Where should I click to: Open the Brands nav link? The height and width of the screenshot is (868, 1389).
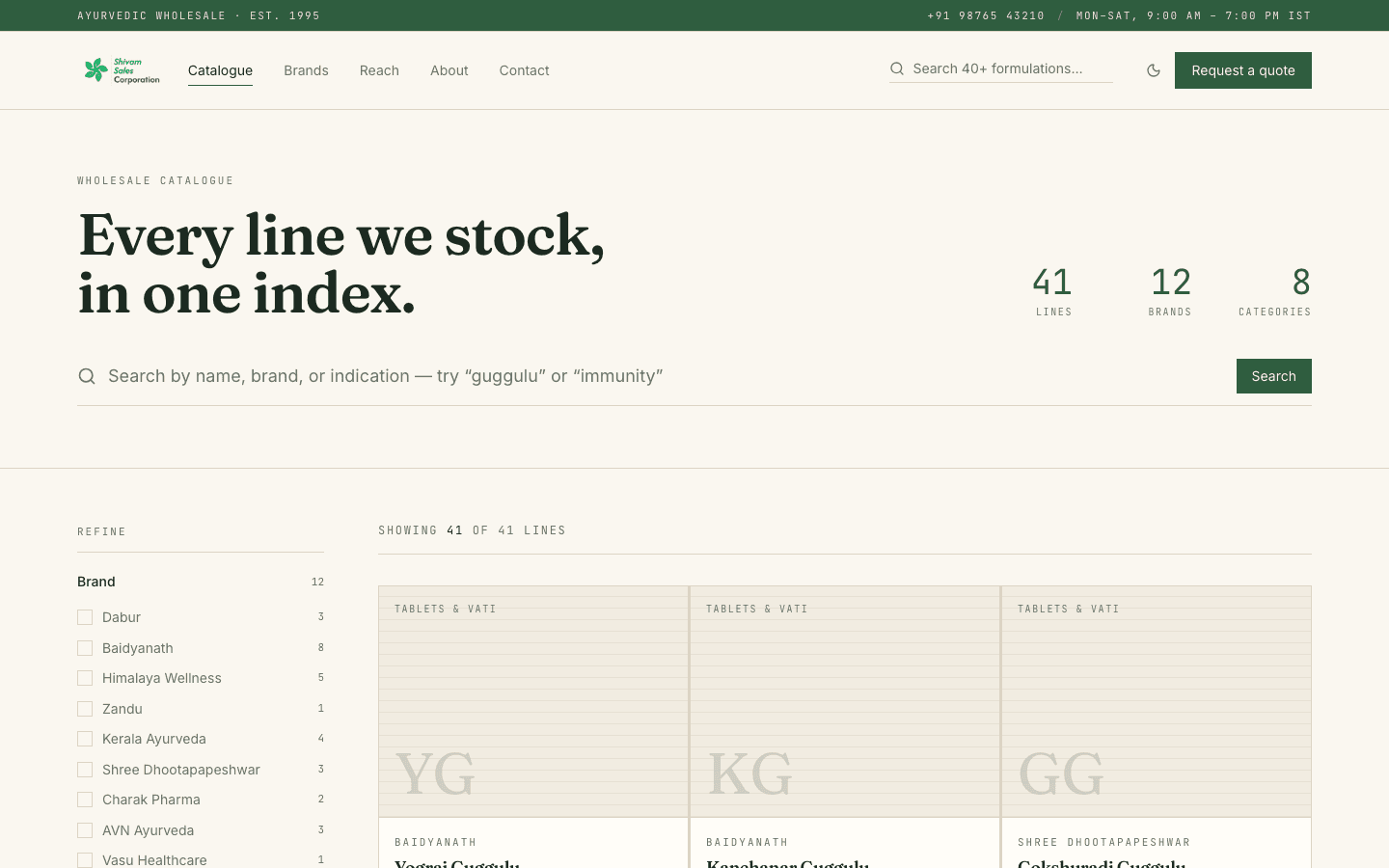[x=306, y=70]
